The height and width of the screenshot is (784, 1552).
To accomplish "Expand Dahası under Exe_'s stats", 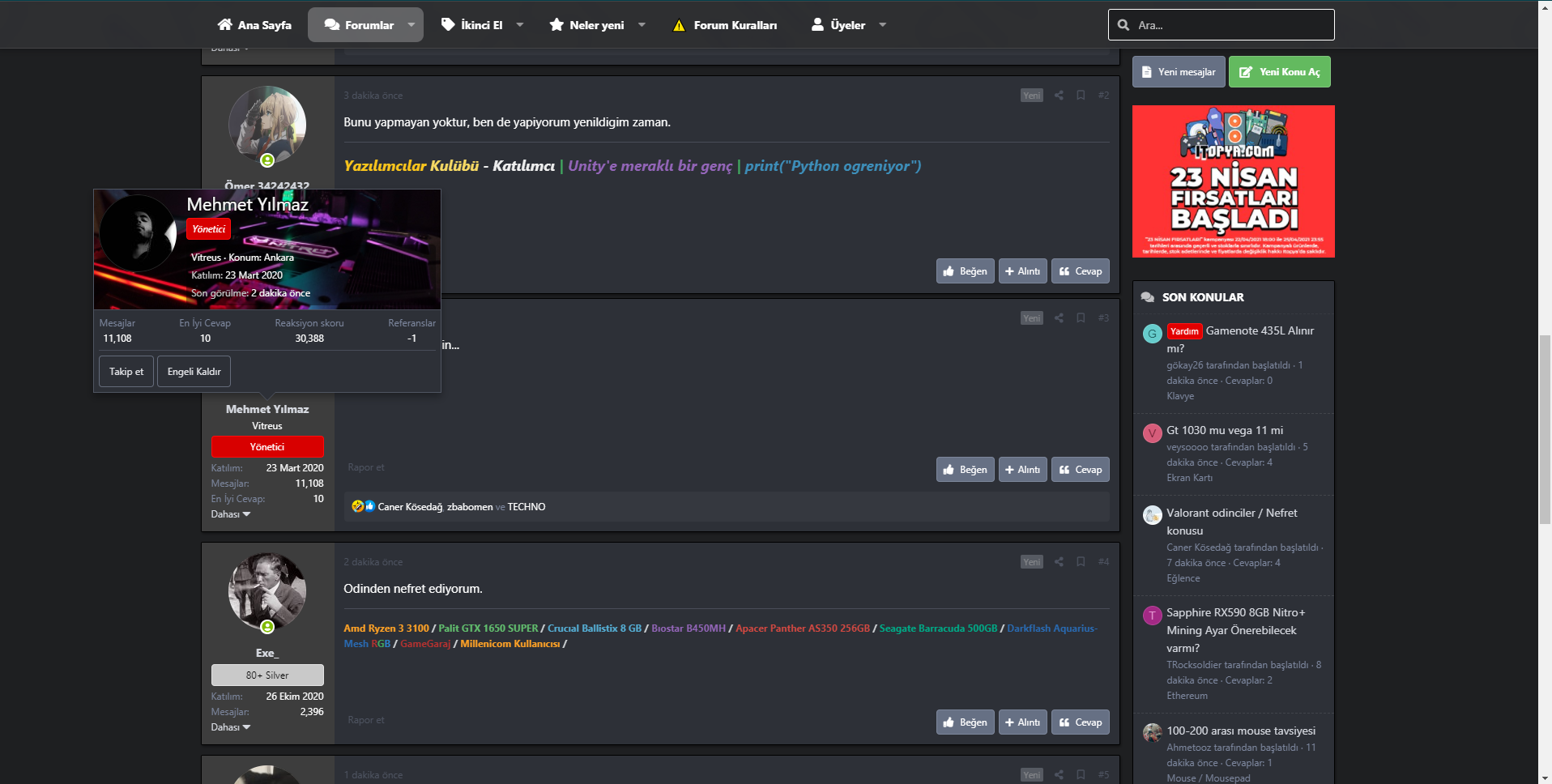I will [231, 727].
